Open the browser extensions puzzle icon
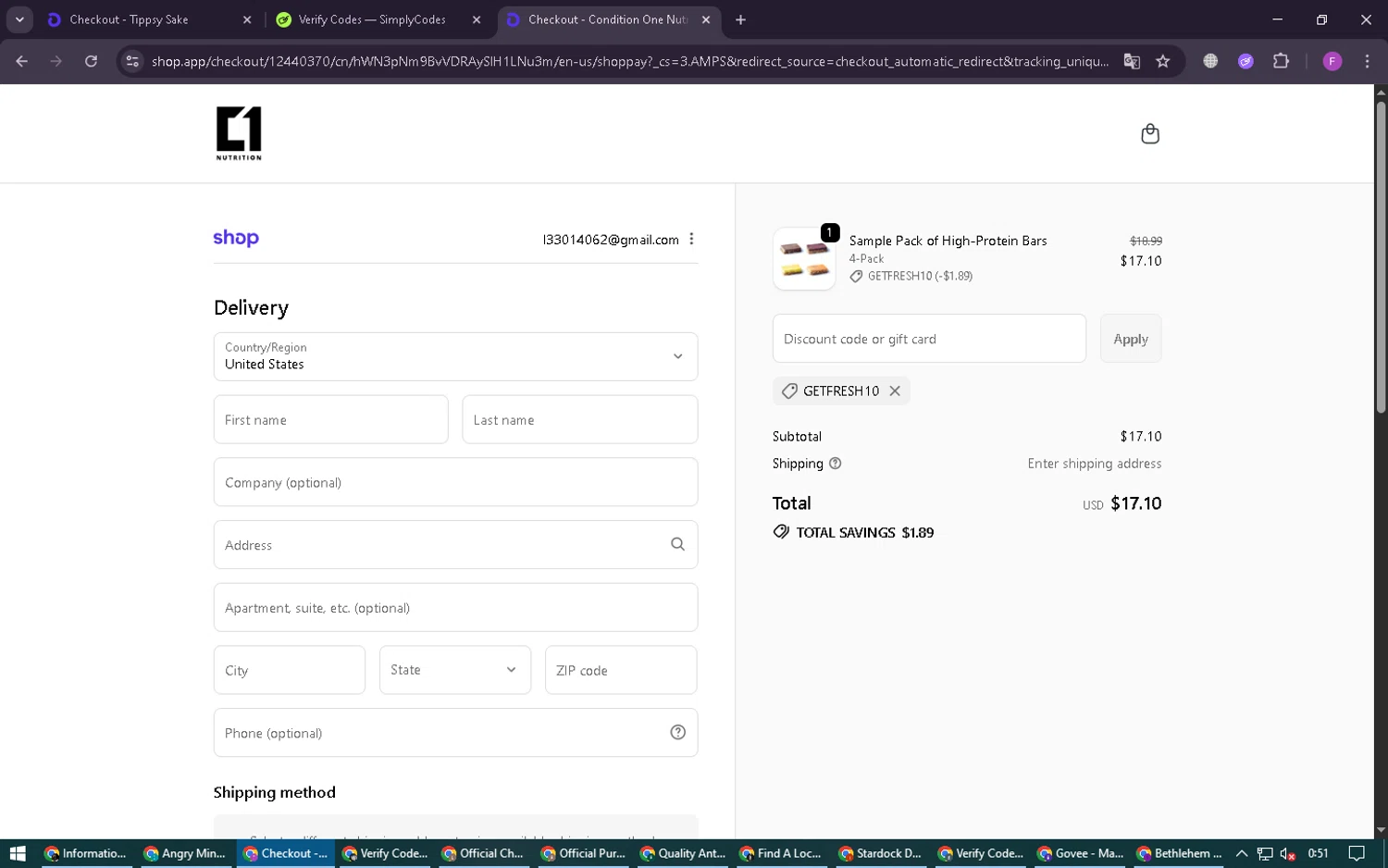Image resolution: width=1388 pixels, height=868 pixels. coord(1281,61)
